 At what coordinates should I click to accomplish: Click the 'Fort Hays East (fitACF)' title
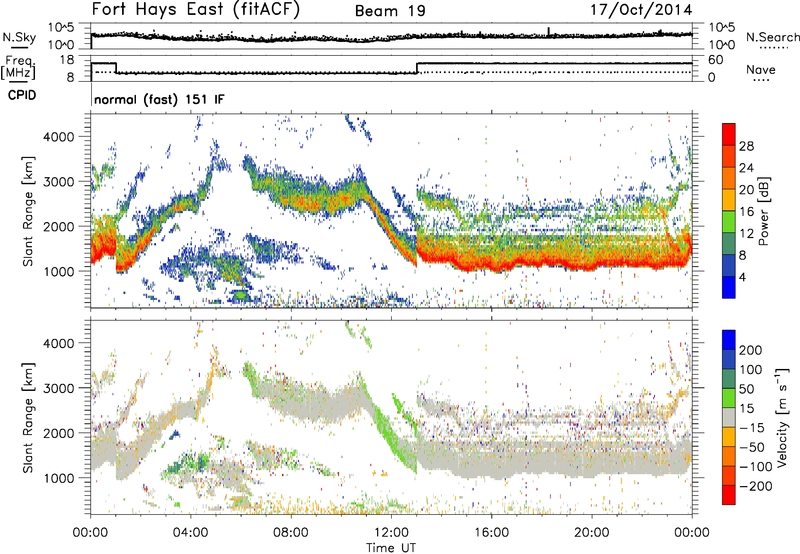(x=196, y=9)
